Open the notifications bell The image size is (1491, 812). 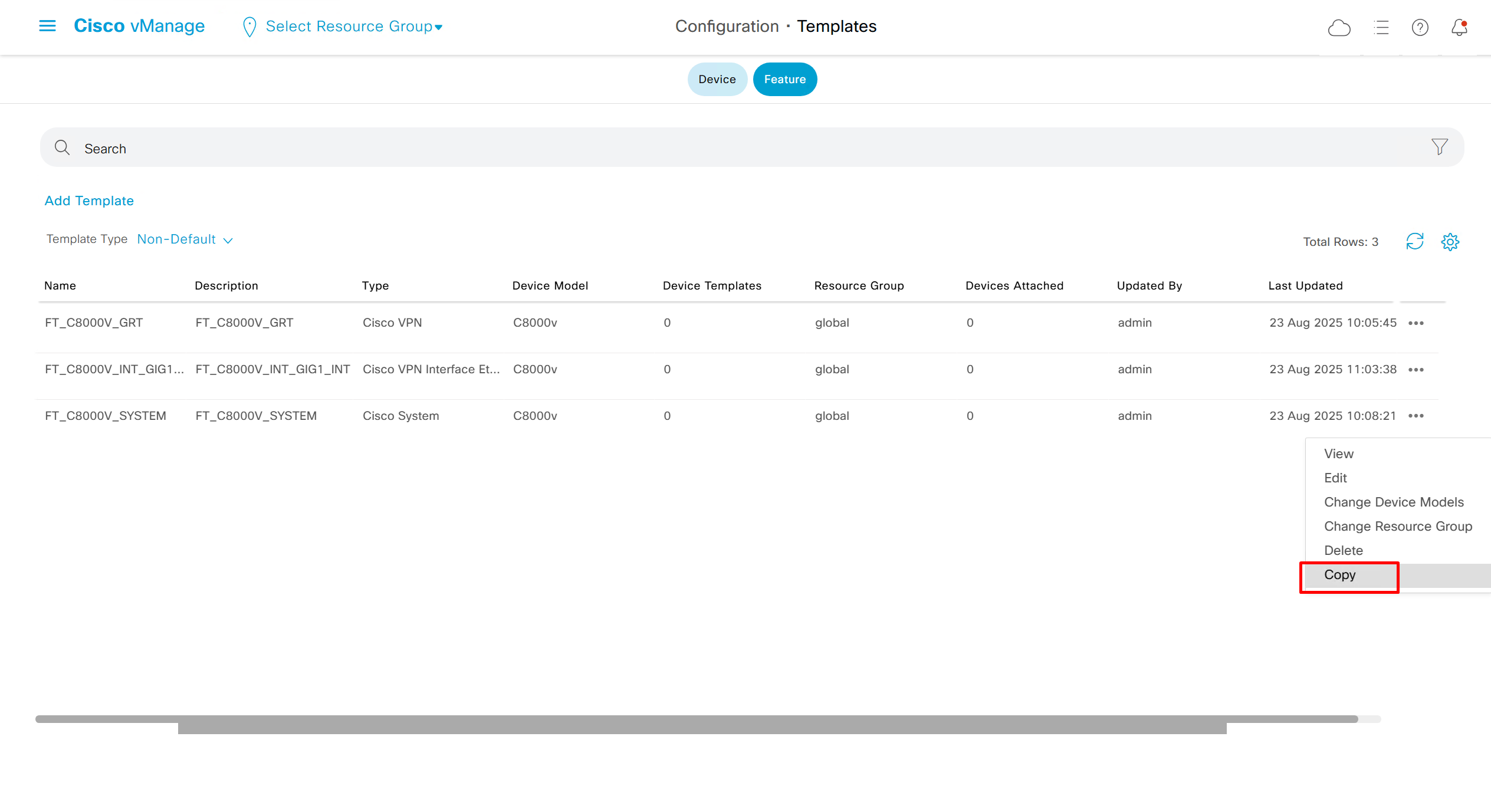pos(1459,28)
